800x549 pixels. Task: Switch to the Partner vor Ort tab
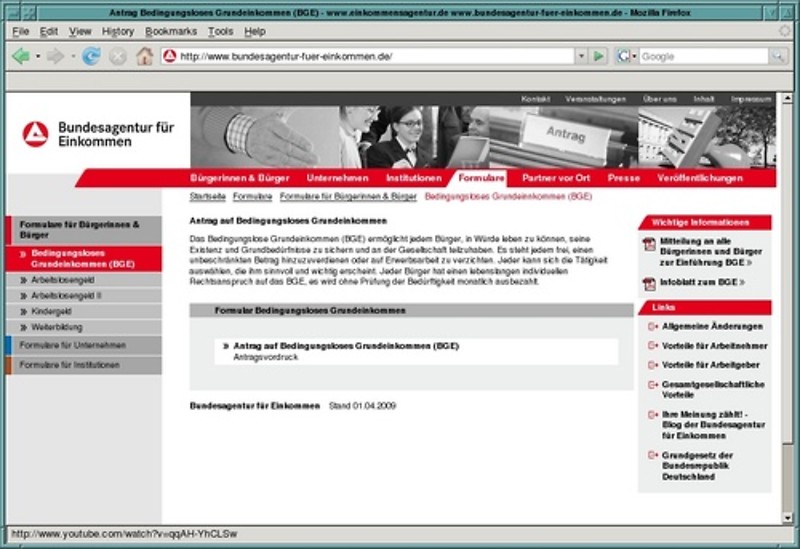pos(556,178)
